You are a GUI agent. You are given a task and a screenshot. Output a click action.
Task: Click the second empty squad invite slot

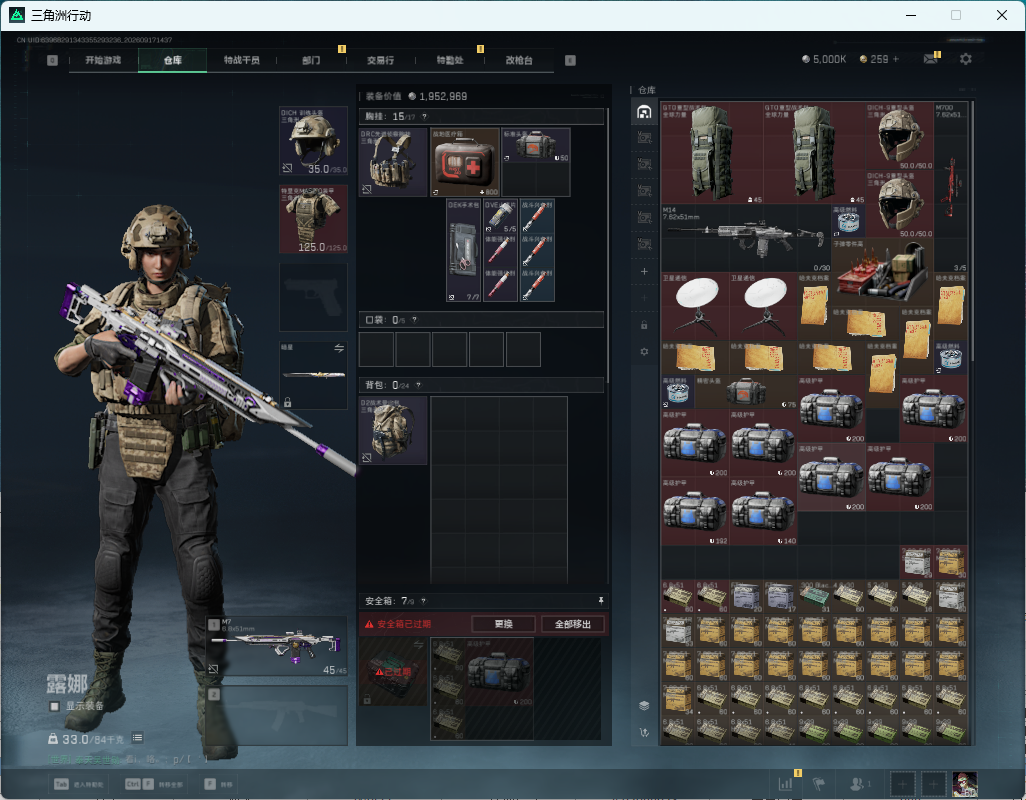pos(934,784)
